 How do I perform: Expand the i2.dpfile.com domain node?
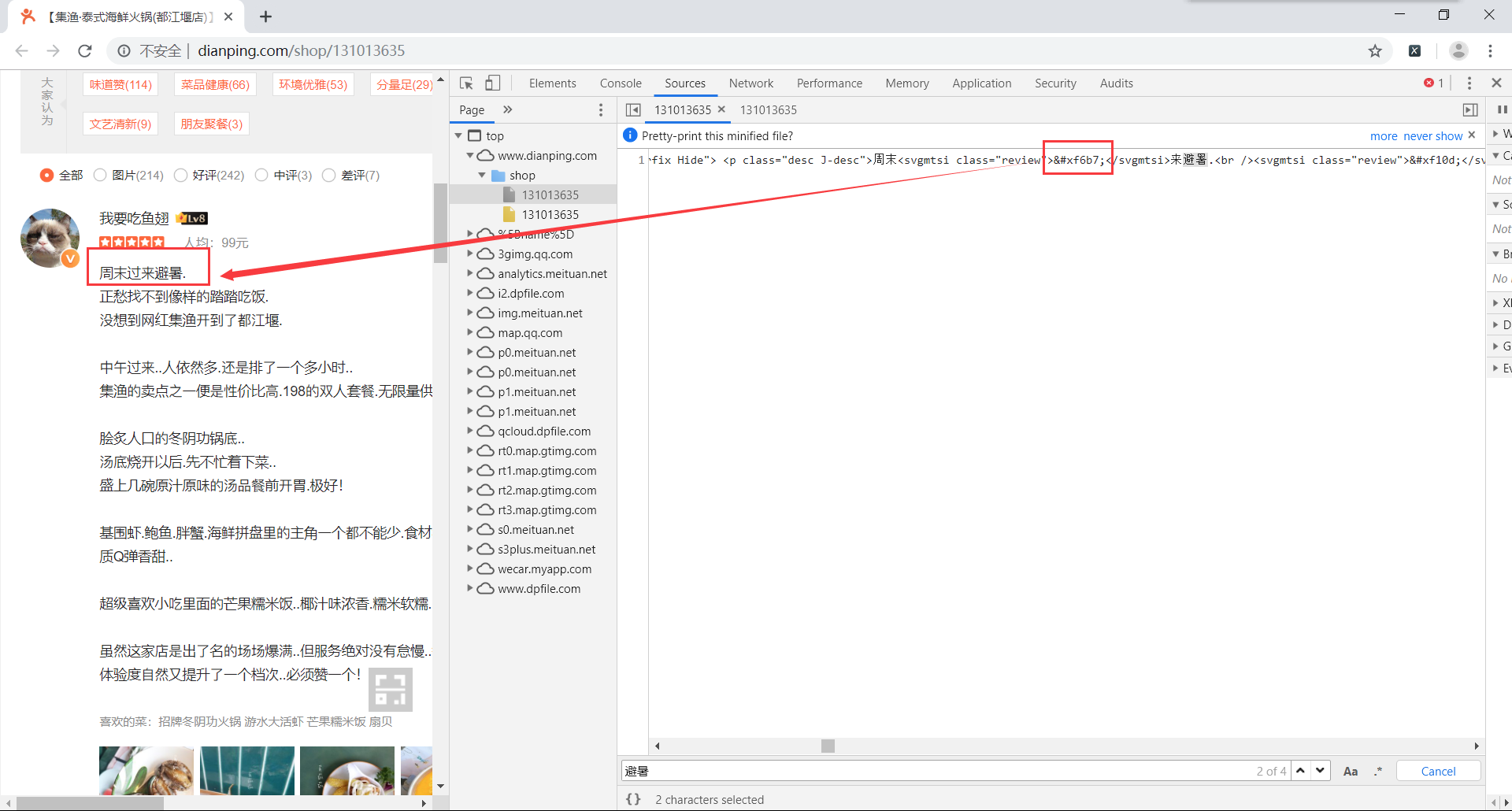(x=470, y=293)
